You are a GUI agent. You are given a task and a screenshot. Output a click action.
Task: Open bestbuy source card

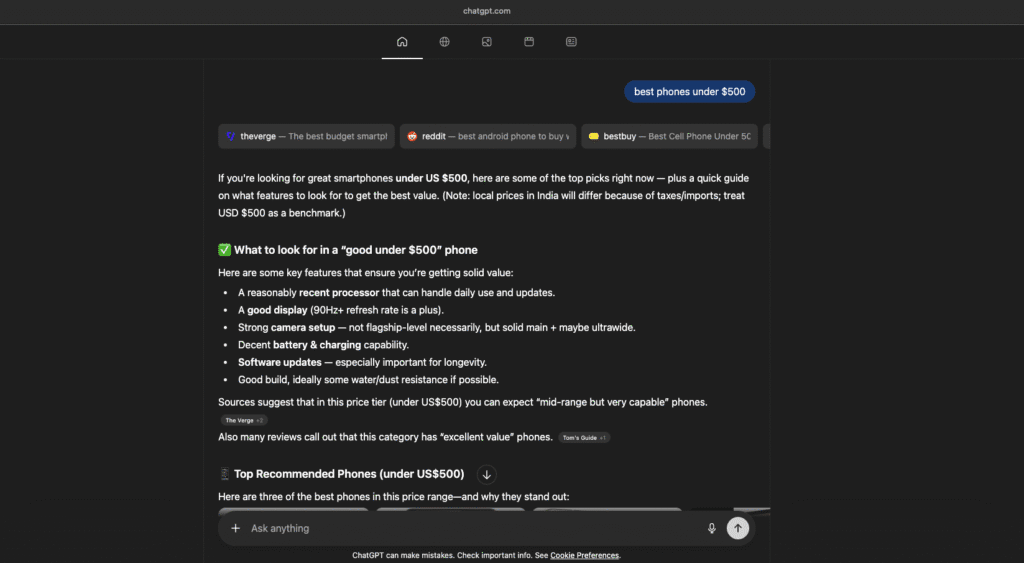[x=669, y=137]
